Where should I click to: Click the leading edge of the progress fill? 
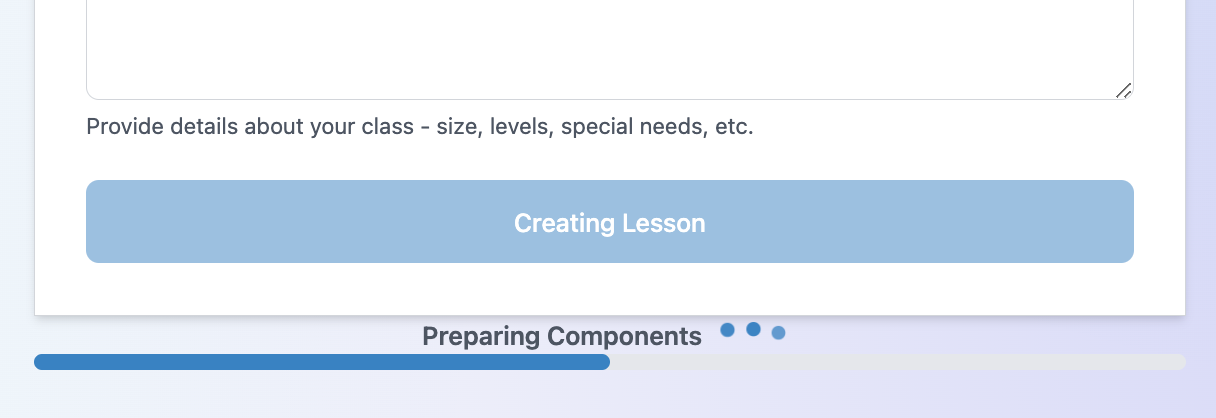(604, 362)
